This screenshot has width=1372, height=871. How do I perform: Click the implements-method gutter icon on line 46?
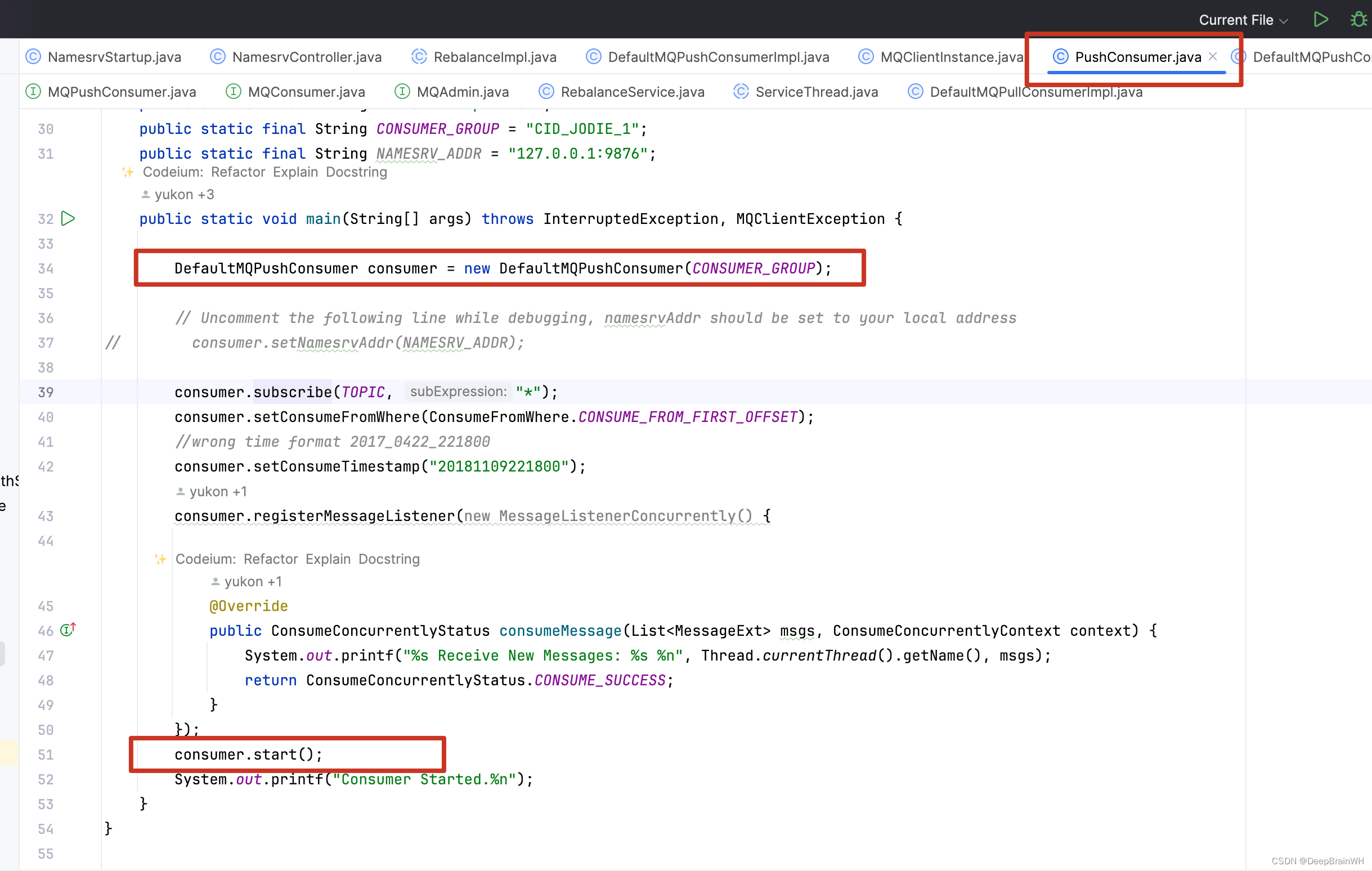[68, 630]
